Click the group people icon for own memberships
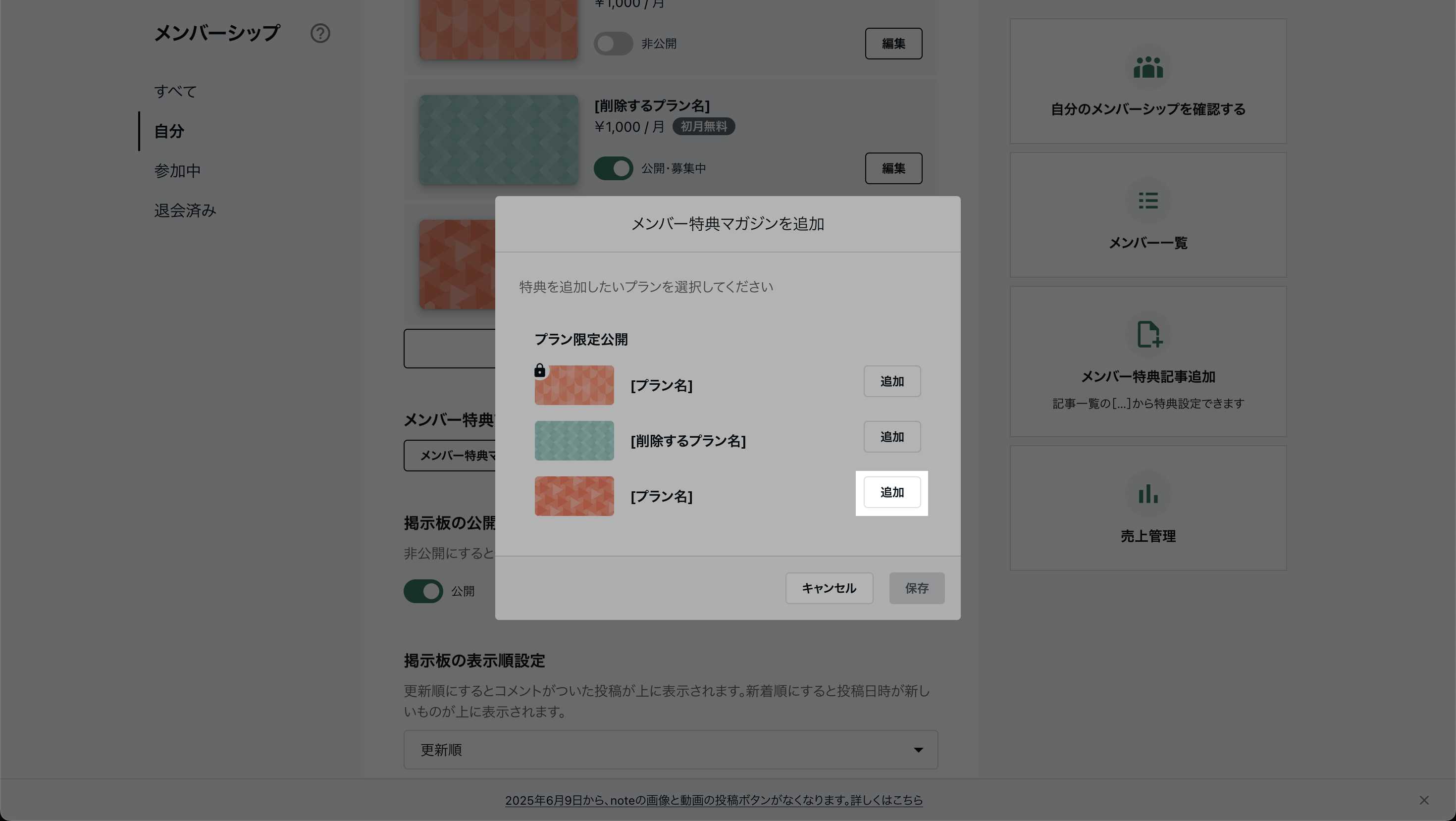1456x821 pixels. (x=1148, y=67)
